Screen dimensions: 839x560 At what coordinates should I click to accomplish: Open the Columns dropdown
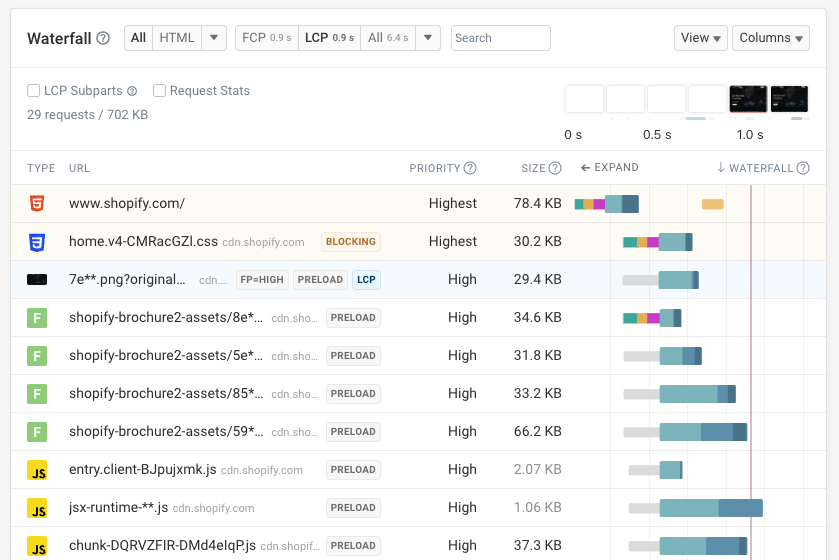(771, 38)
